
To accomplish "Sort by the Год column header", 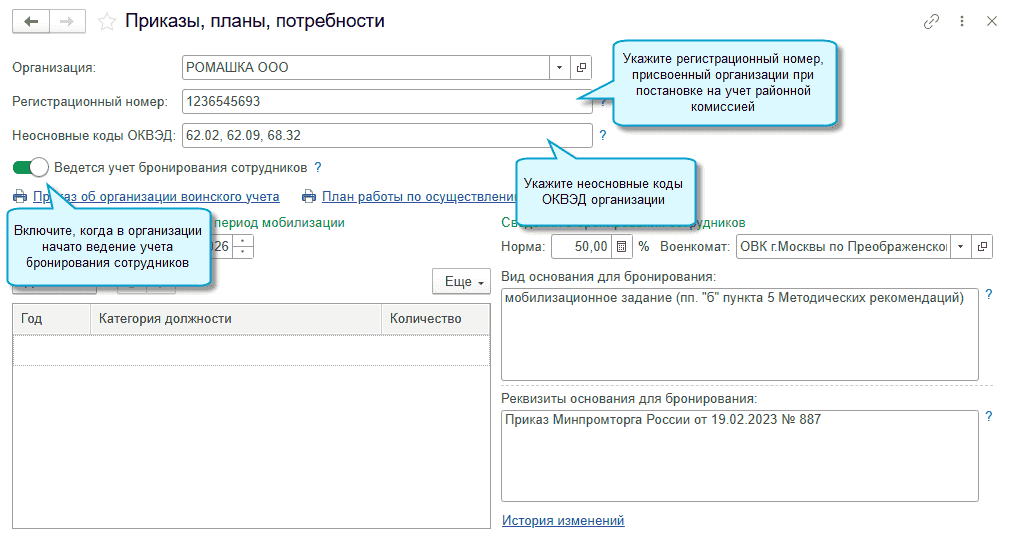I will 52,318.
